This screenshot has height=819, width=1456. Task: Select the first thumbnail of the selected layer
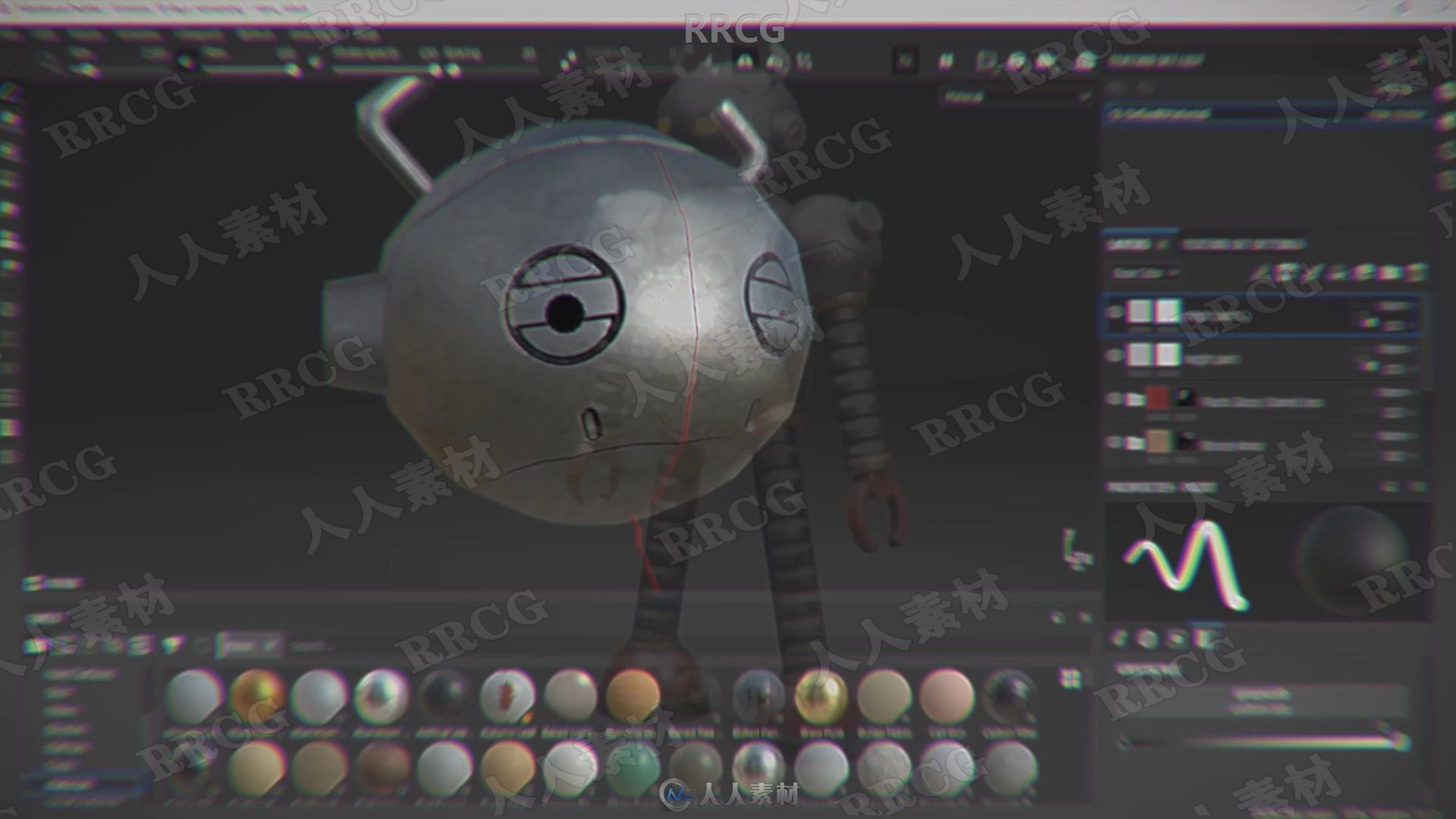1139,311
